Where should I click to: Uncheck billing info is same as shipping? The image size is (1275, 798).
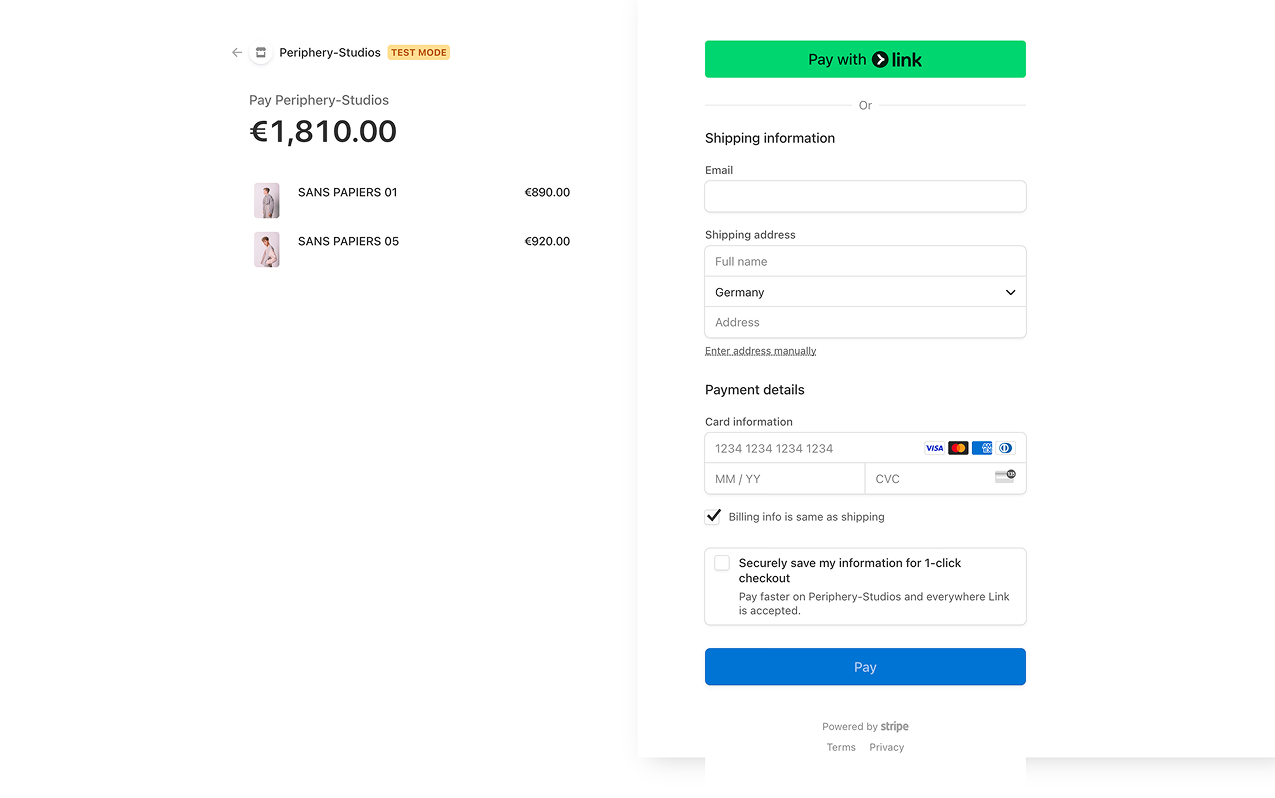[713, 516]
